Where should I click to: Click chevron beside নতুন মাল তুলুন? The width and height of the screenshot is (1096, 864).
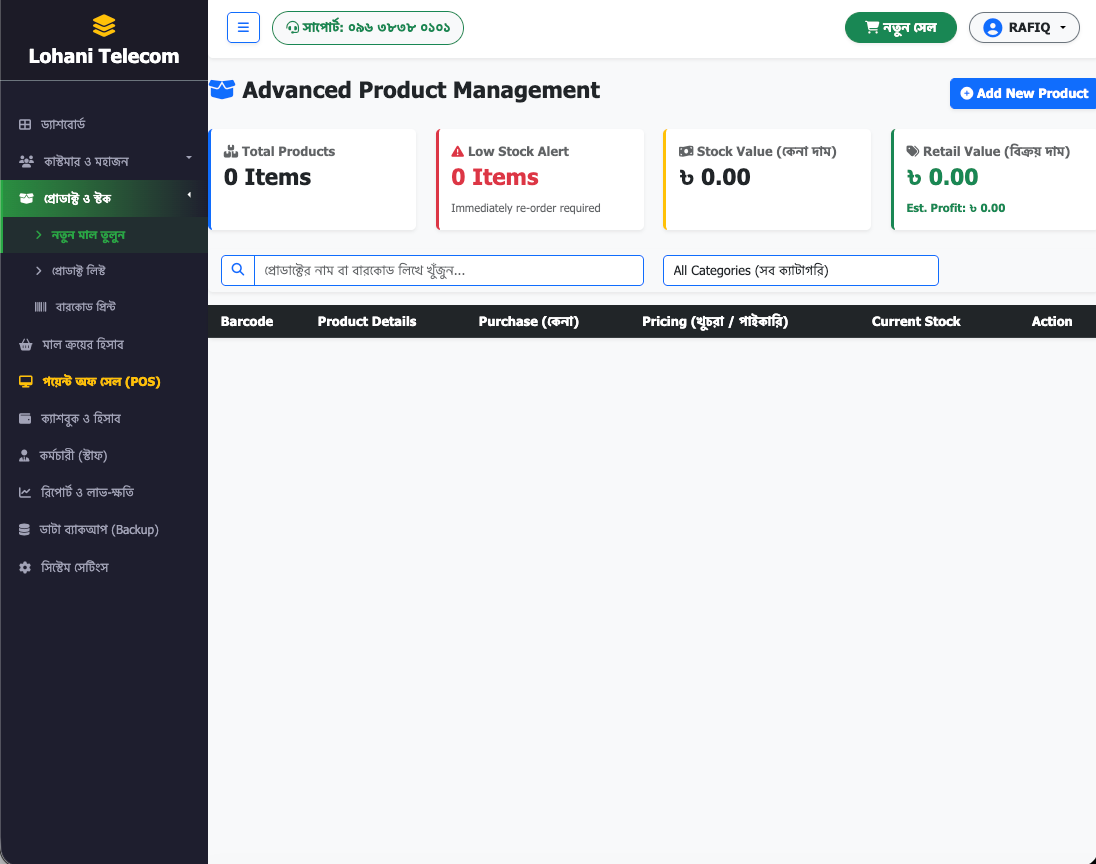[x=38, y=235]
